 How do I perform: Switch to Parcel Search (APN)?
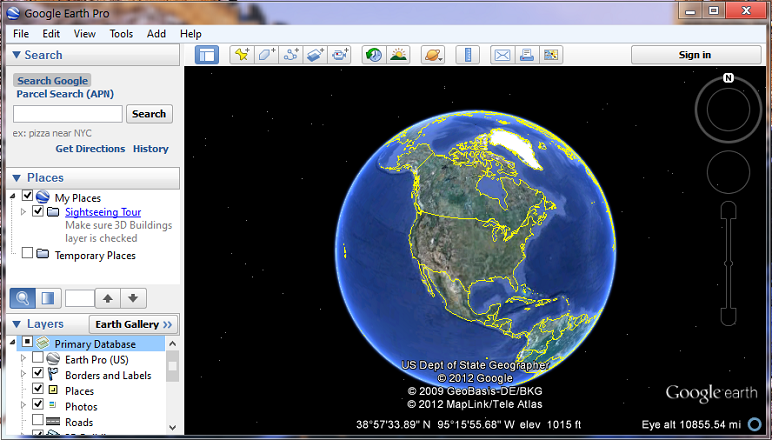[x=65, y=94]
